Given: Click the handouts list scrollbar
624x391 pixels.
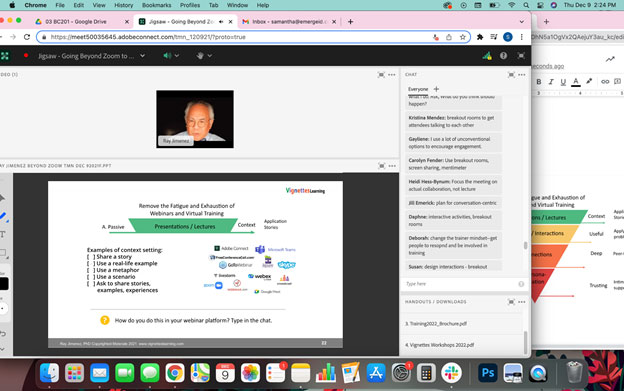Looking at the screenshot, I should coord(526,342).
